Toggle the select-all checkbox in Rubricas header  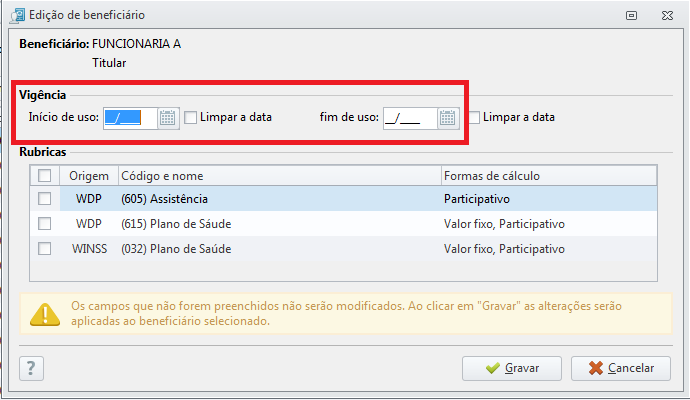click(44, 176)
